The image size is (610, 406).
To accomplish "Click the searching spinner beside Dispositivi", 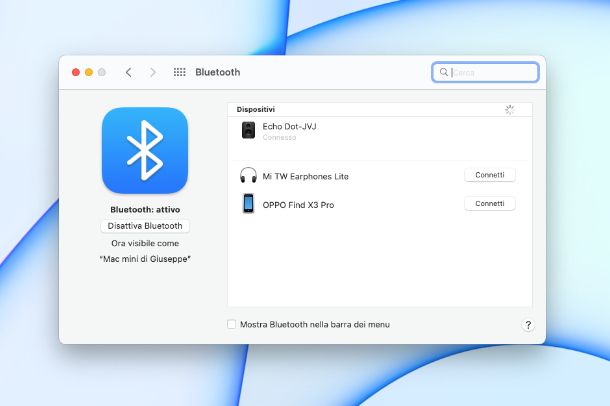I will 510,110.
